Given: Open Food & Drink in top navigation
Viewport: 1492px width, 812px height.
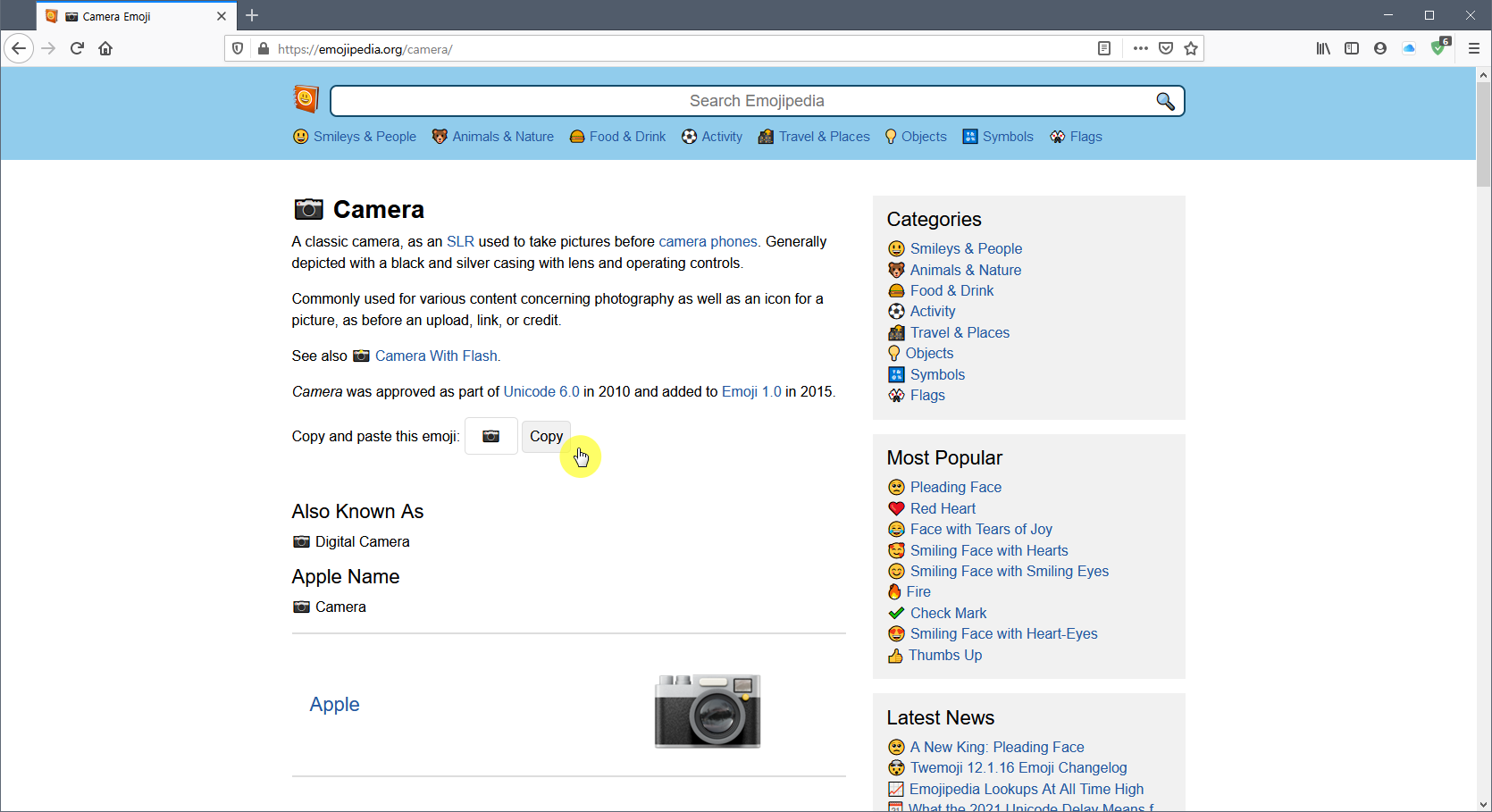Looking at the screenshot, I should 617,137.
